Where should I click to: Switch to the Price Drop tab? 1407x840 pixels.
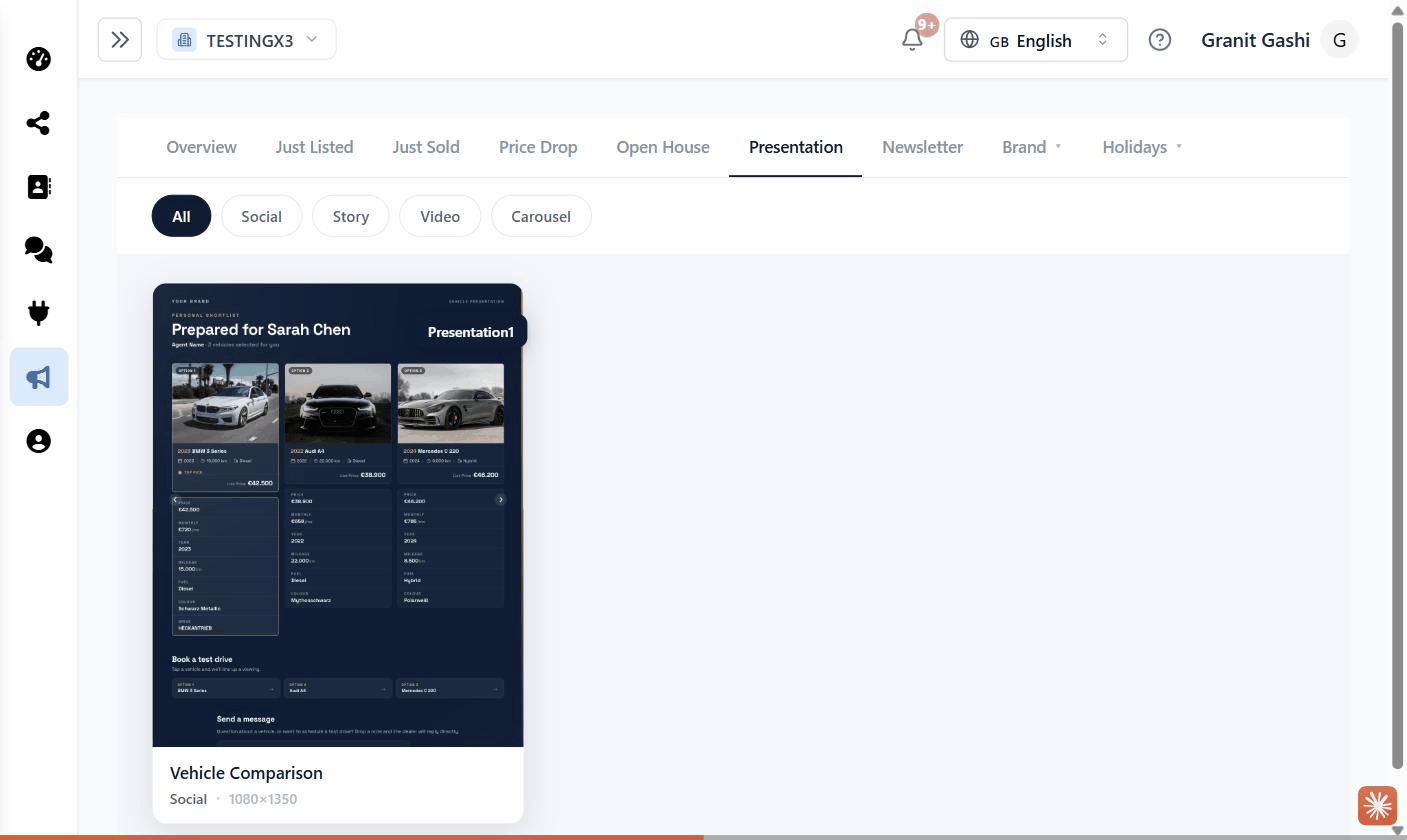(538, 147)
